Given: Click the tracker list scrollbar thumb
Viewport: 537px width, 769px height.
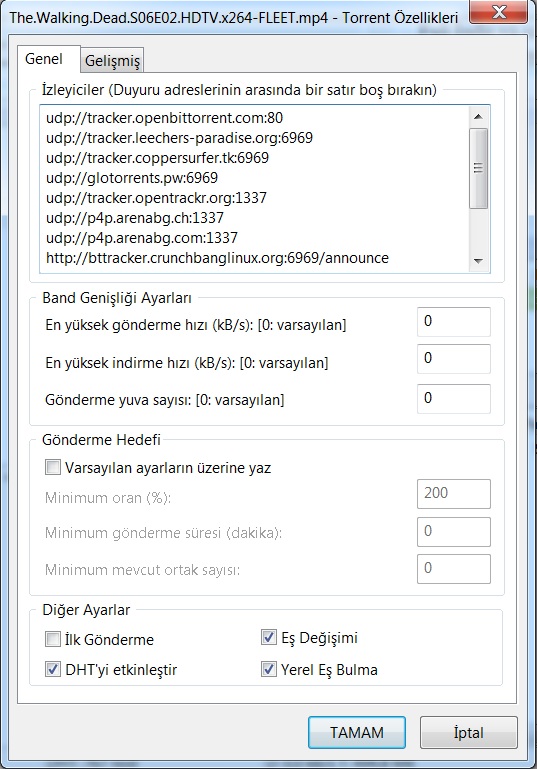Looking at the screenshot, I should (478, 168).
